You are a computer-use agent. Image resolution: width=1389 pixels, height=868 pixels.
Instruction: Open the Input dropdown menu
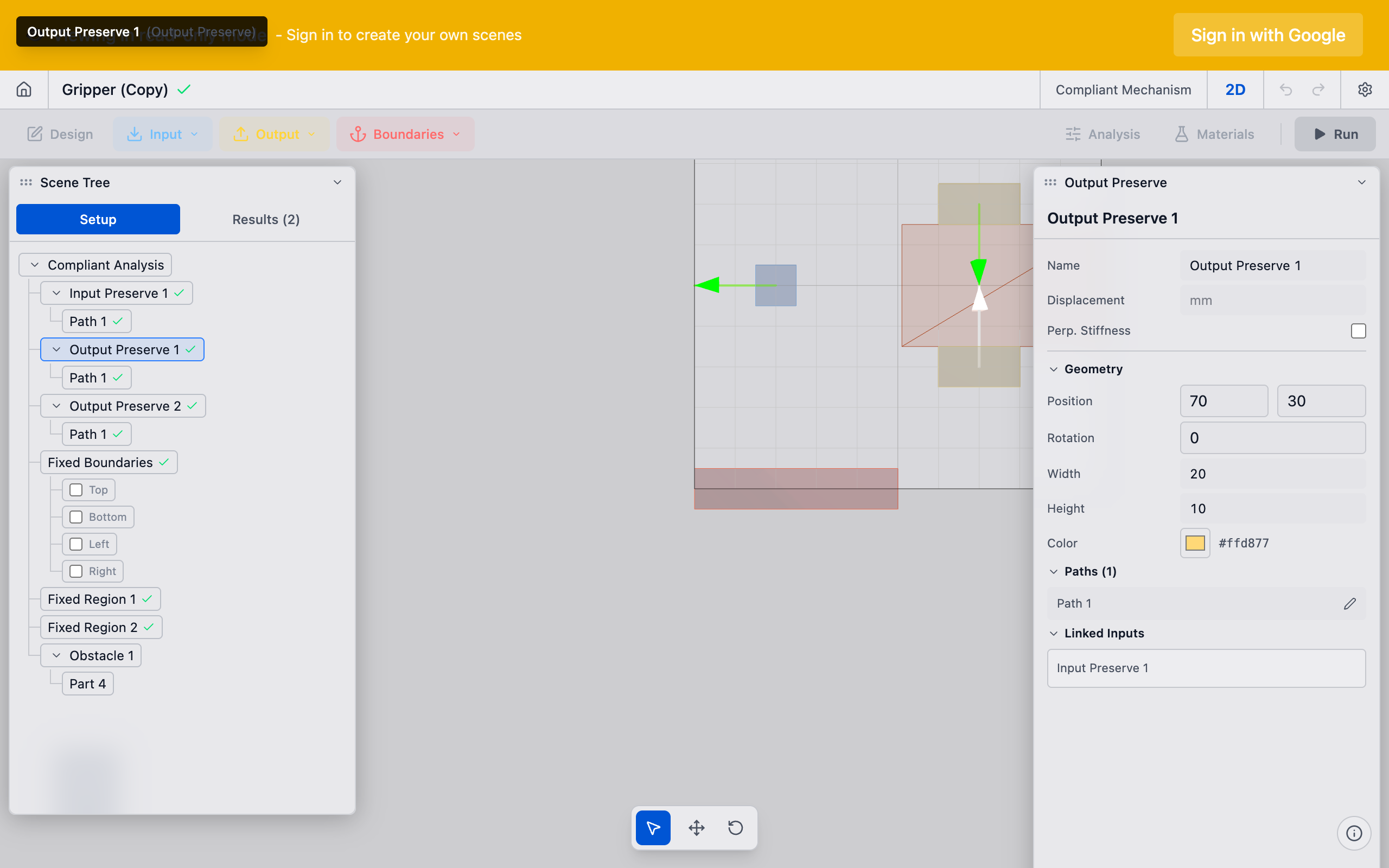tap(162, 135)
